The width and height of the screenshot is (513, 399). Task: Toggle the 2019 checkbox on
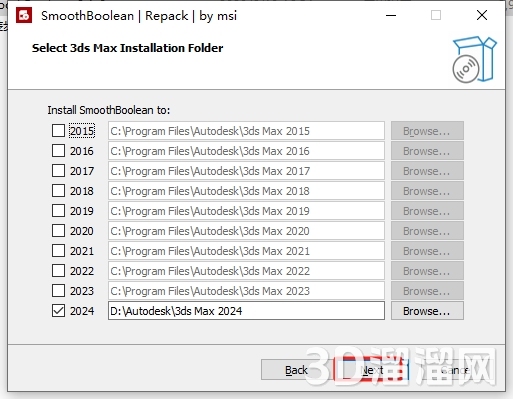pos(58,211)
